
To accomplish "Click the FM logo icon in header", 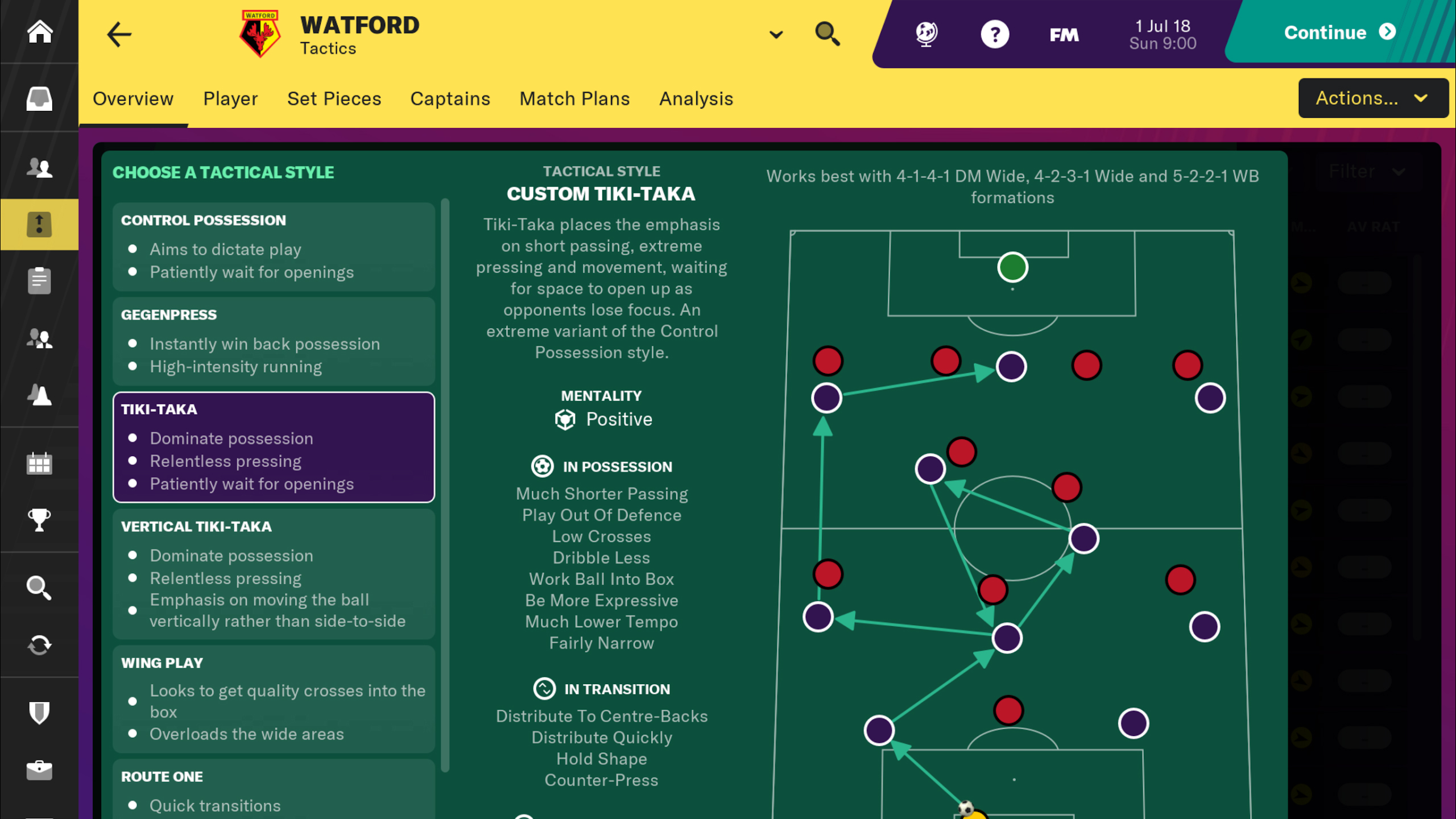I will coord(1063,34).
